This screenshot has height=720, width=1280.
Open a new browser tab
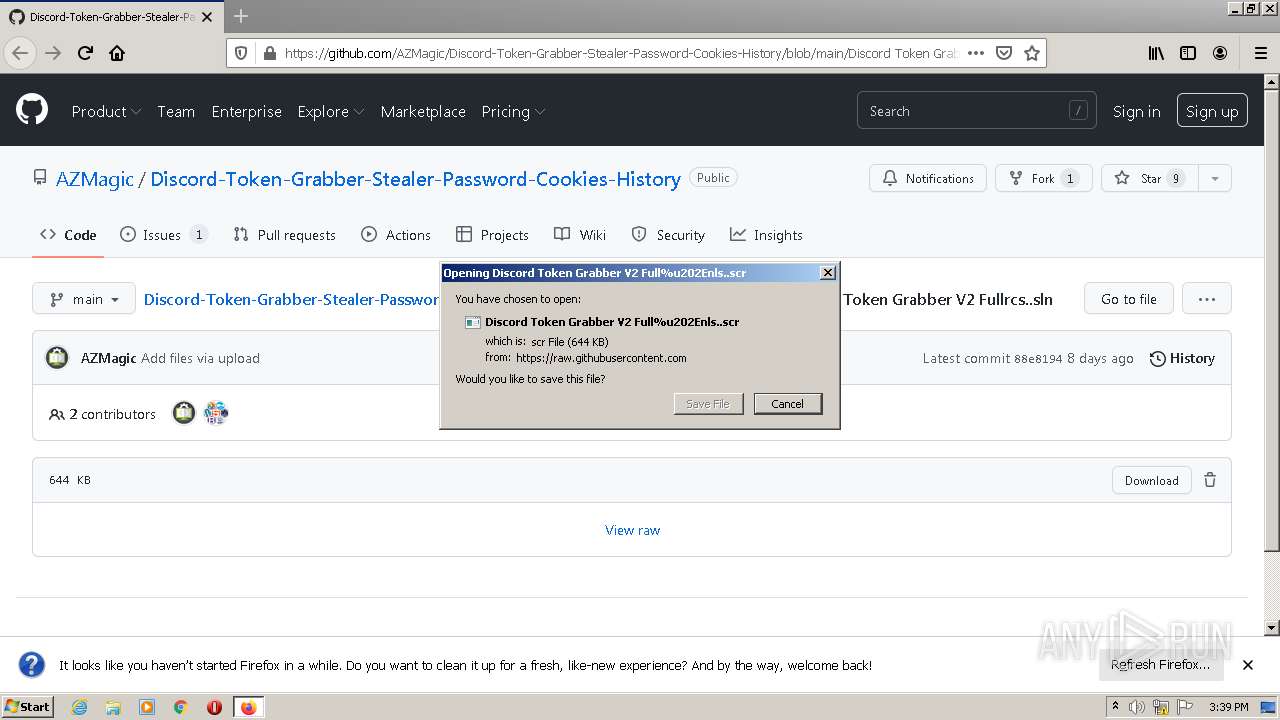(241, 16)
